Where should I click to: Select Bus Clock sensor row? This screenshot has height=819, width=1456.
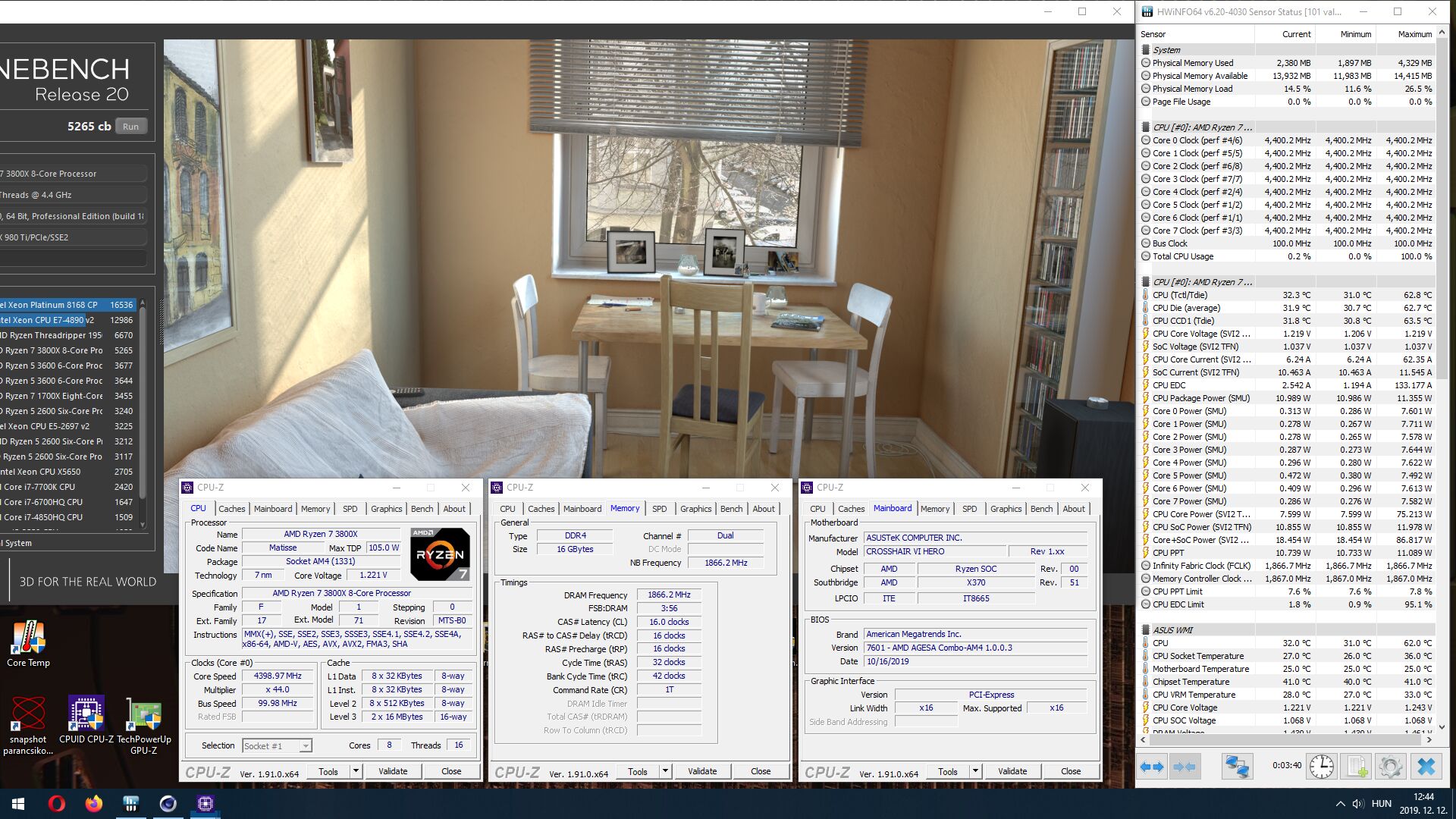1288,243
